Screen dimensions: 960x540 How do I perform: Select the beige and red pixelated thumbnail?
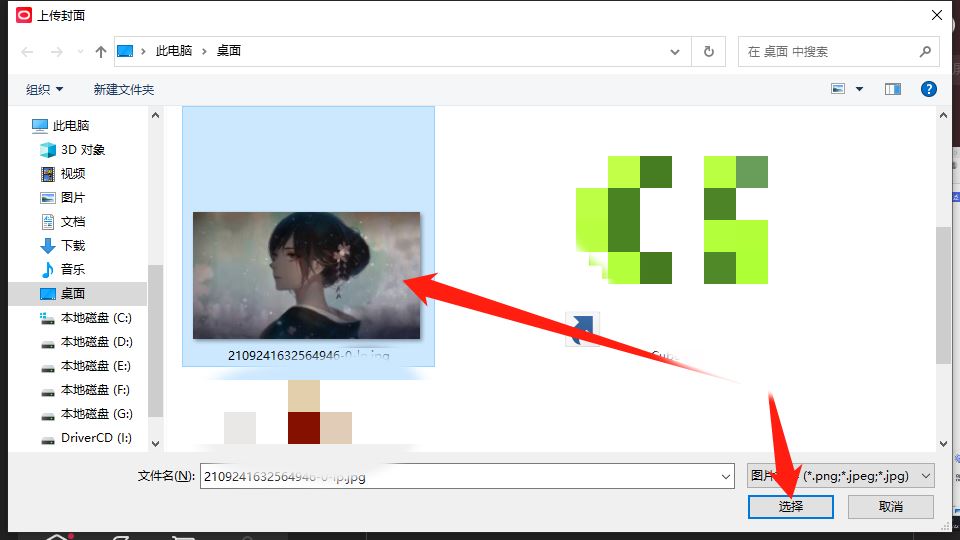coord(288,412)
